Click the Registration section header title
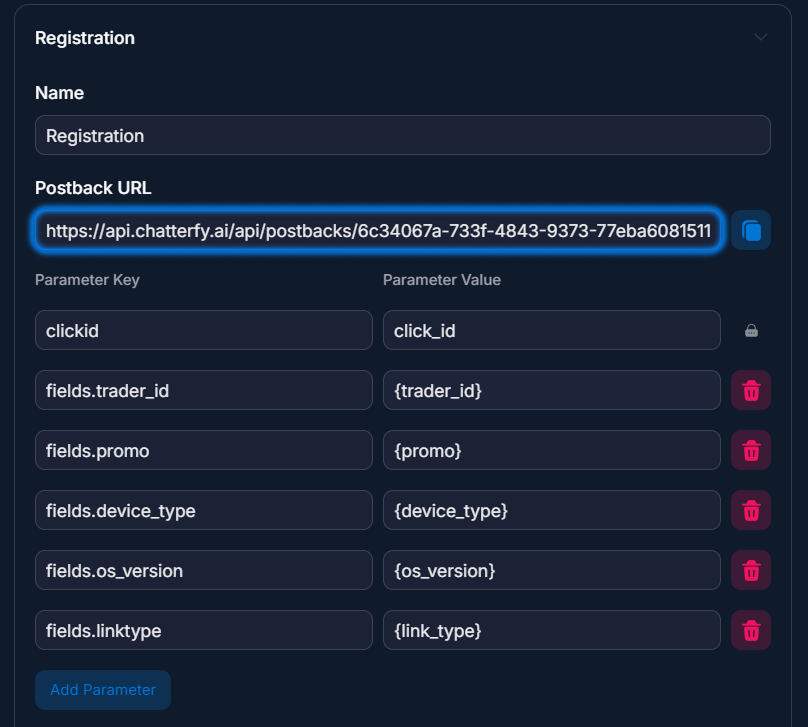Image resolution: width=808 pixels, height=727 pixels. pos(85,39)
